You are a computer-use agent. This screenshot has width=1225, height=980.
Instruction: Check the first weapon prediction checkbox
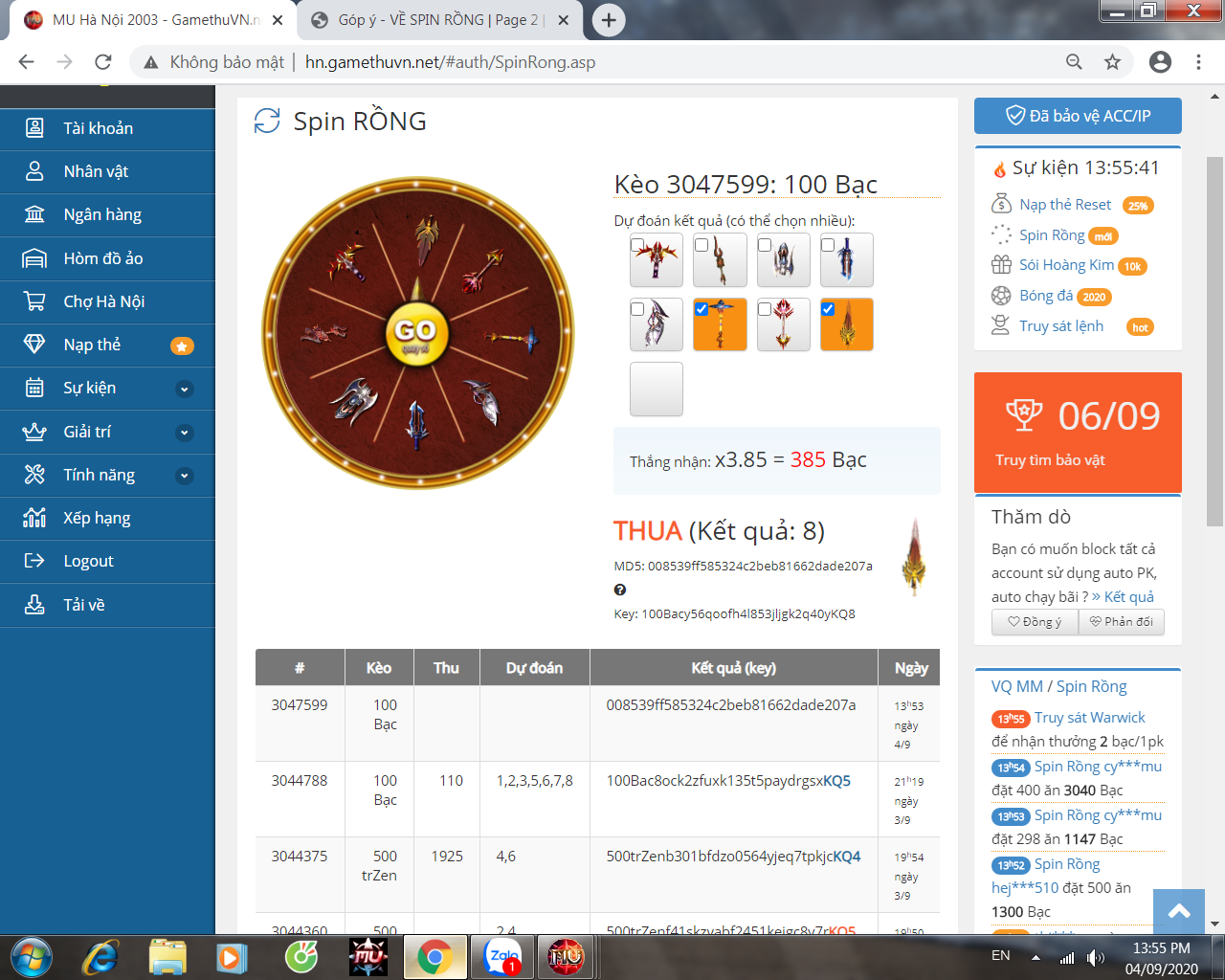point(638,245)
